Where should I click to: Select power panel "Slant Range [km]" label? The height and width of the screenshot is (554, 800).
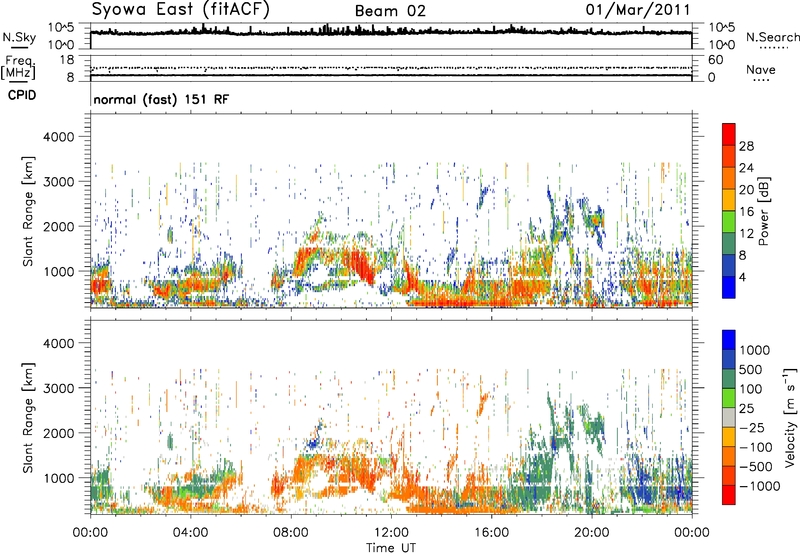[28, 211]
